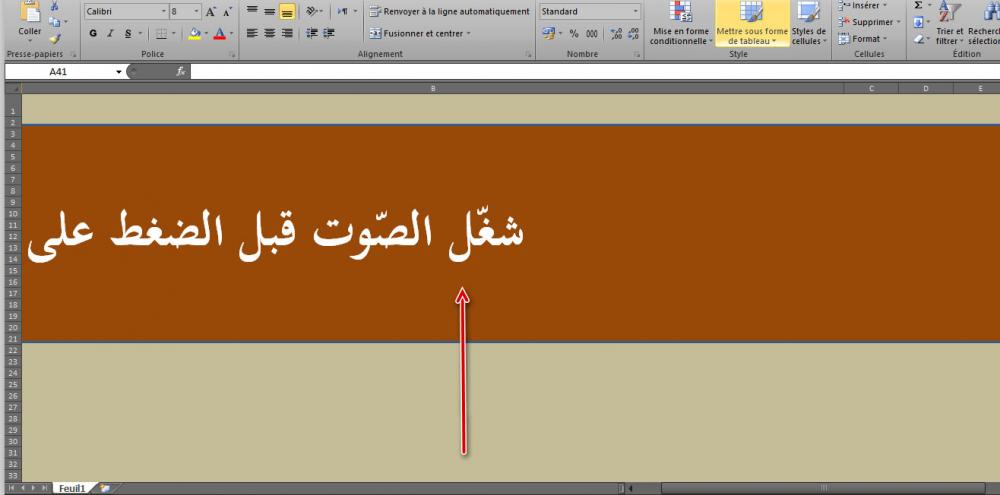Open Styles de cellules gallery

click(809, 23)
